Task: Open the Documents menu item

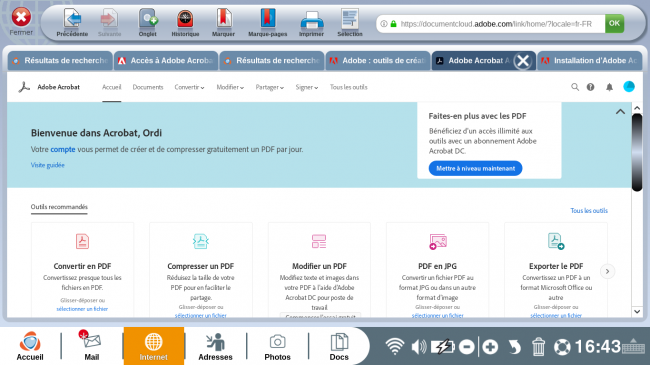Action: click(148, 87)
